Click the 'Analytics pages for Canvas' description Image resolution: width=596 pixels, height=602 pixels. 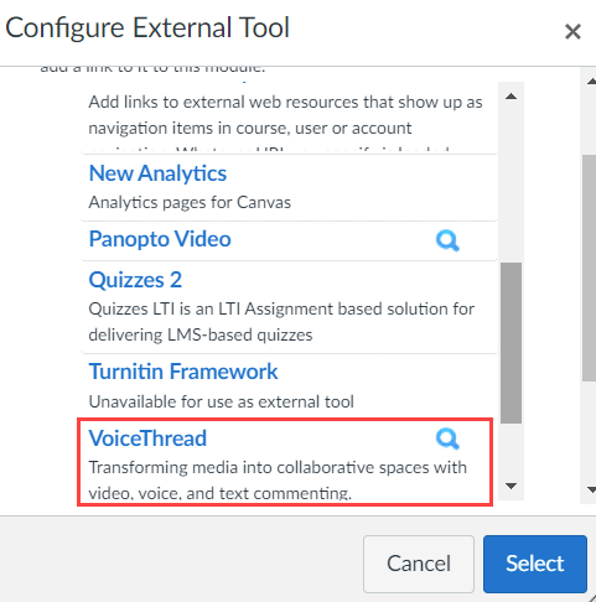(190, 202)
